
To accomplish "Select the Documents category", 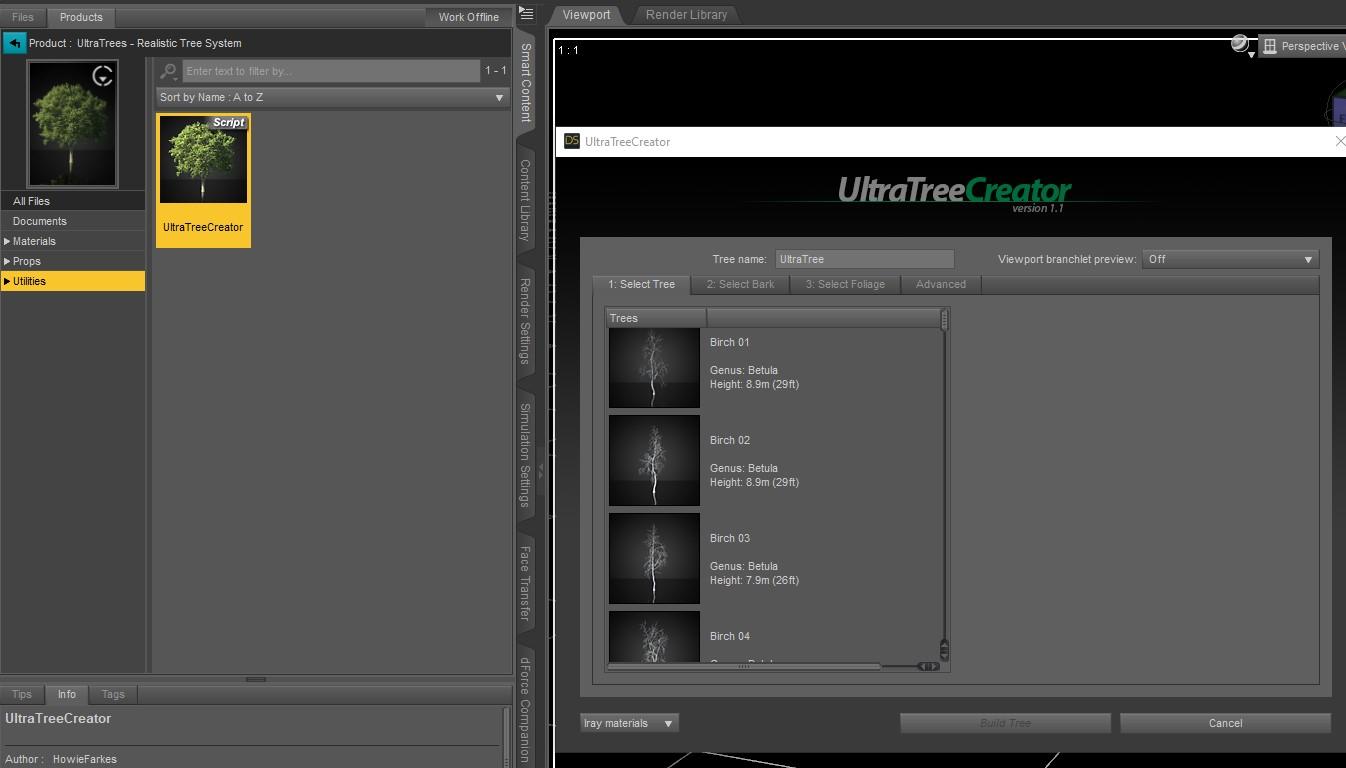I will 72,221.
